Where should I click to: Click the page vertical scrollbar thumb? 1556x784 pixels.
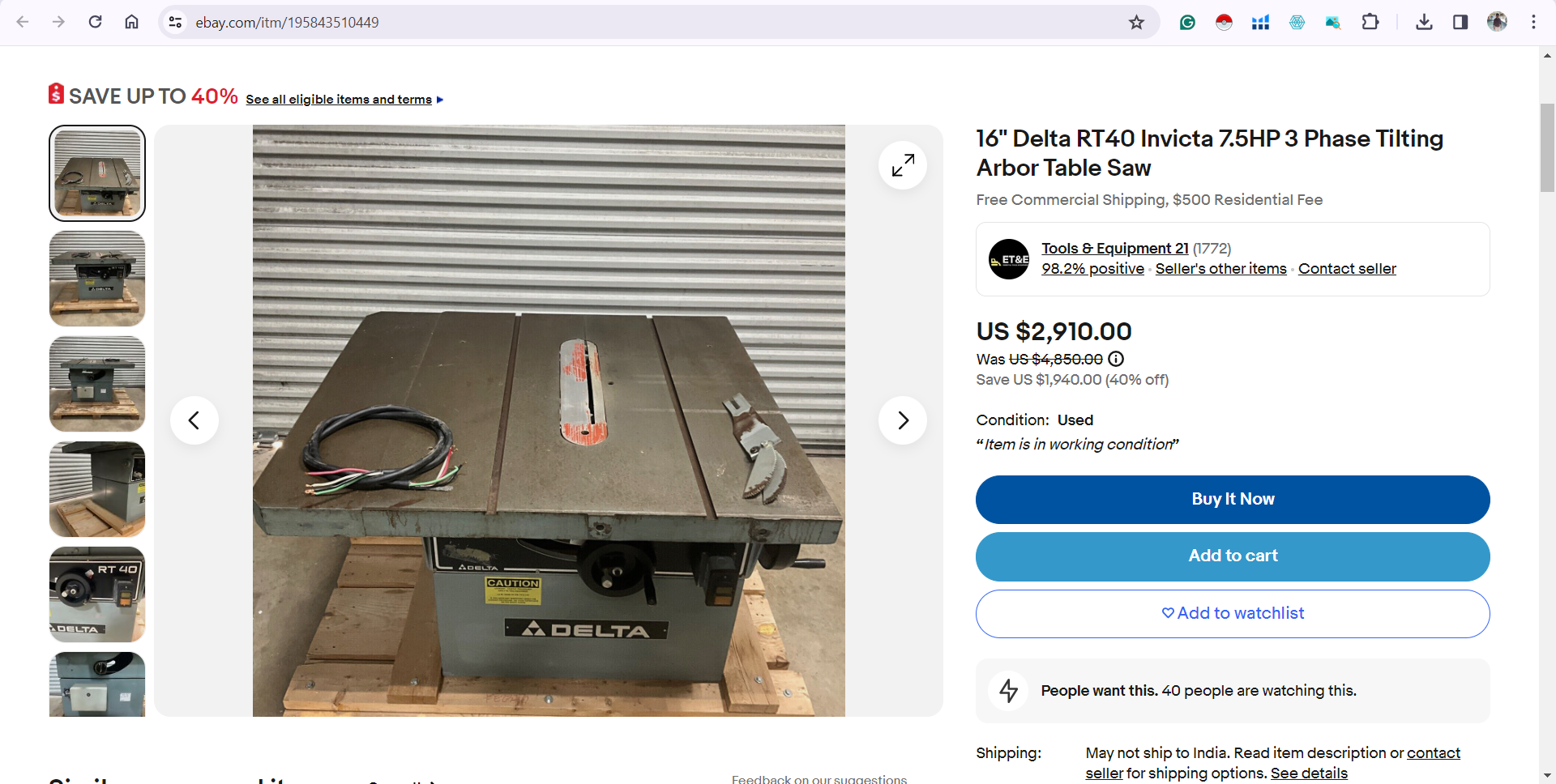(x=1547, y=147)
